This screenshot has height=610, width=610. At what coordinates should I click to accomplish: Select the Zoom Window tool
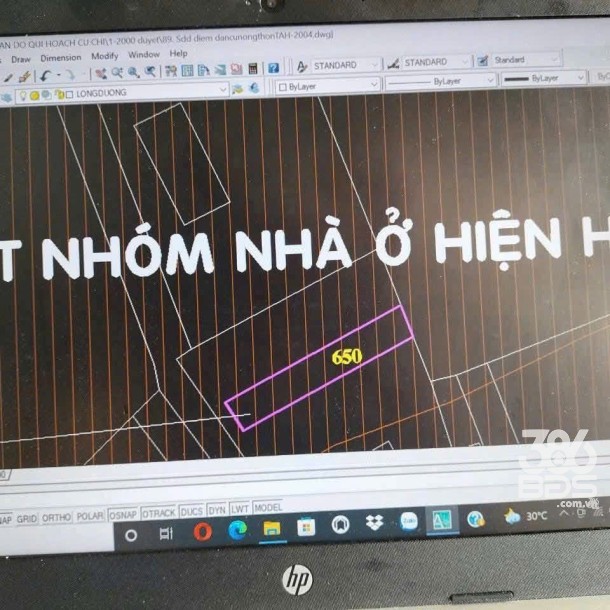(134, 72)
